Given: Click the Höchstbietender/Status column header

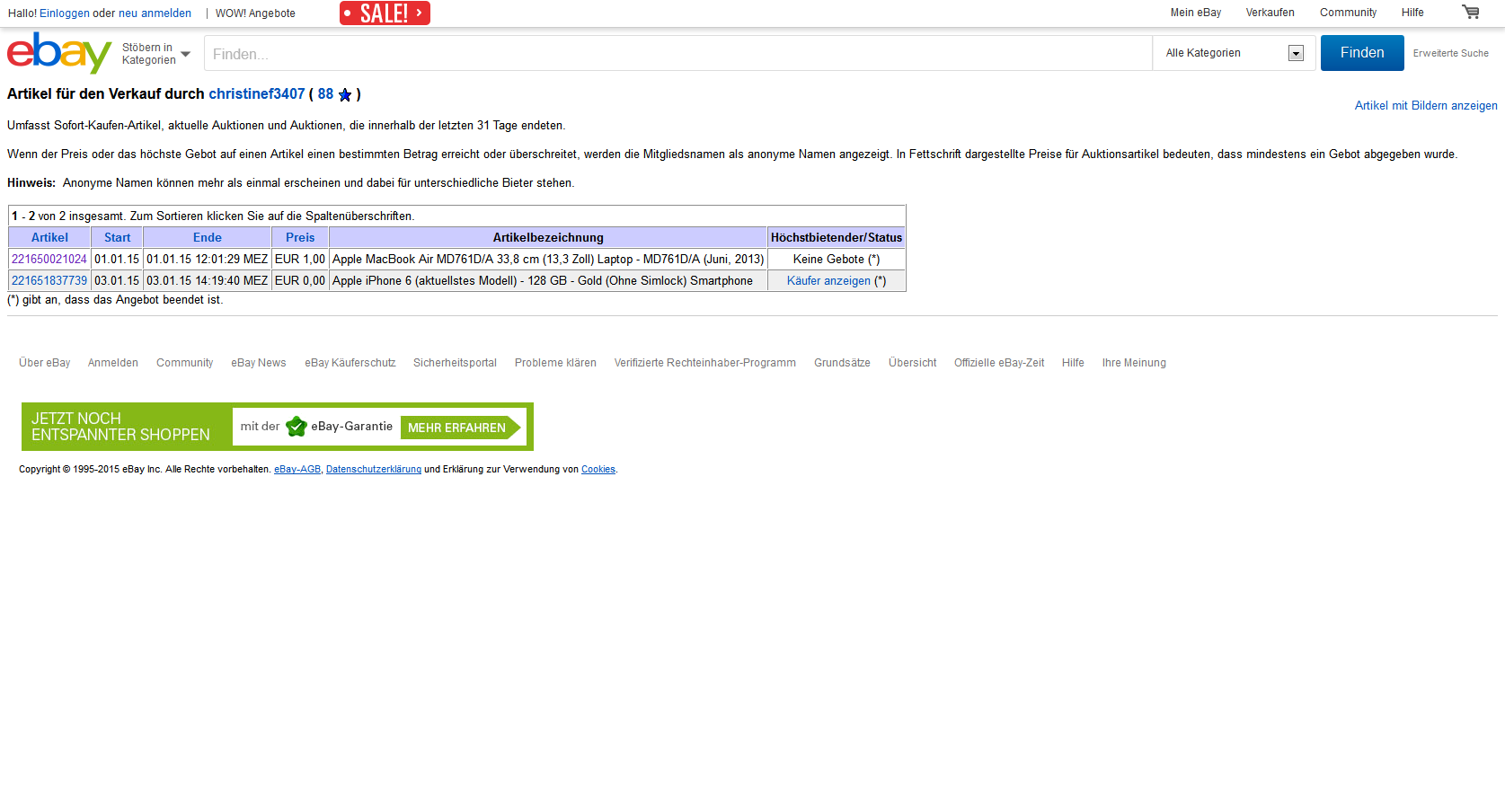Looking at the screenshot, I should coord(837,237).
